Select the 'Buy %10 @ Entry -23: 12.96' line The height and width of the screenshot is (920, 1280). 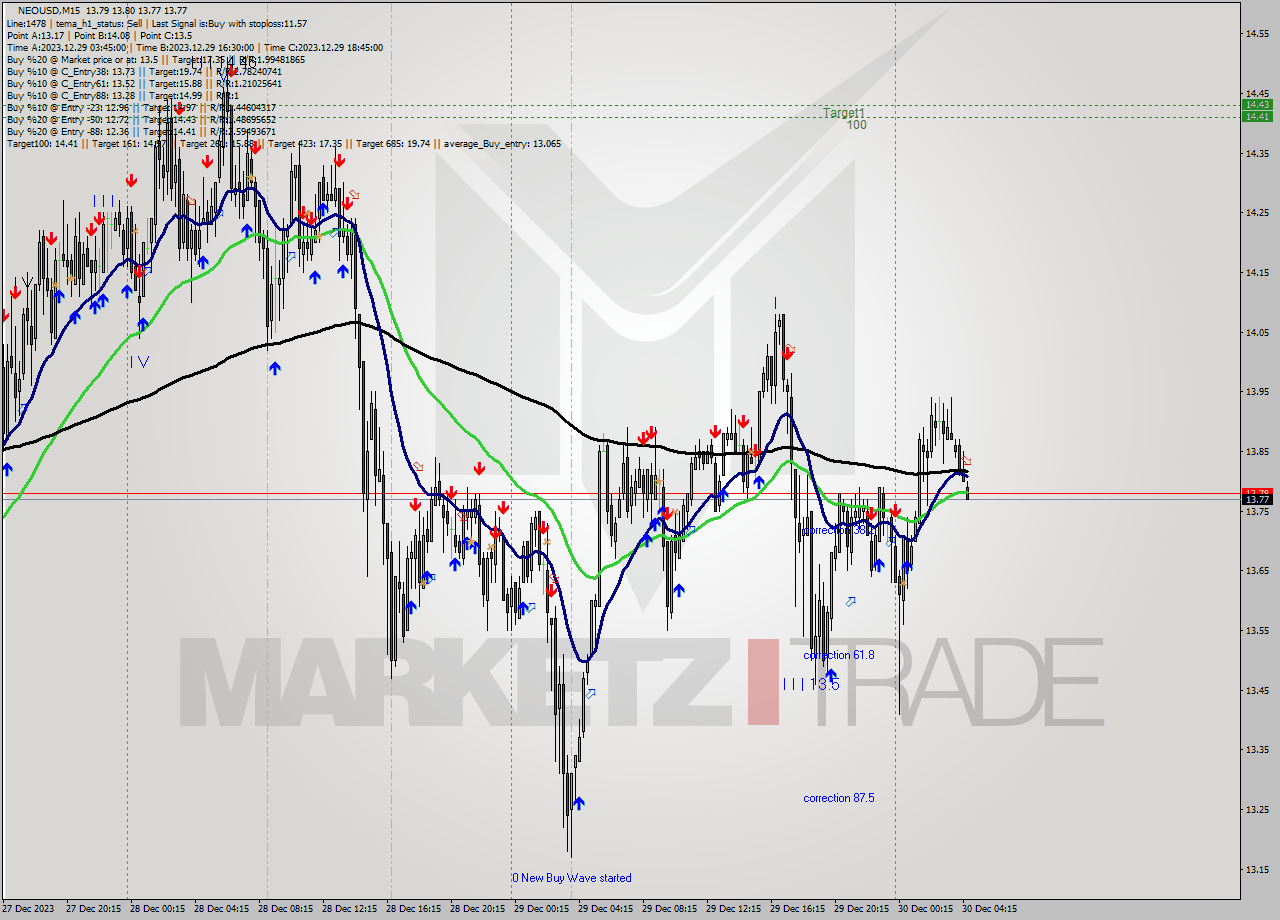[141, 107]
